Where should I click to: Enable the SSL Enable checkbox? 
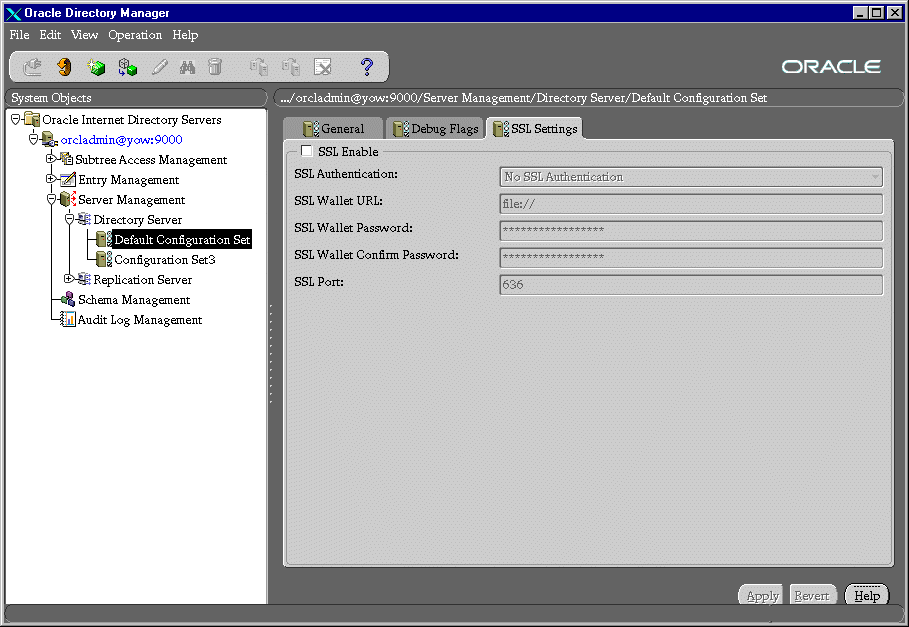coord(307,152)
